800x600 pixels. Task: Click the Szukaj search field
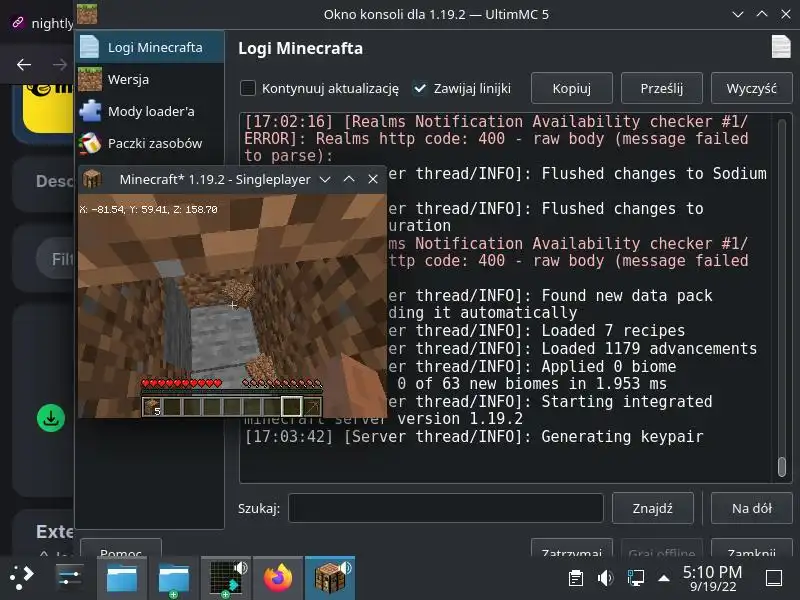pyautogui.click(x=445, y=508)
